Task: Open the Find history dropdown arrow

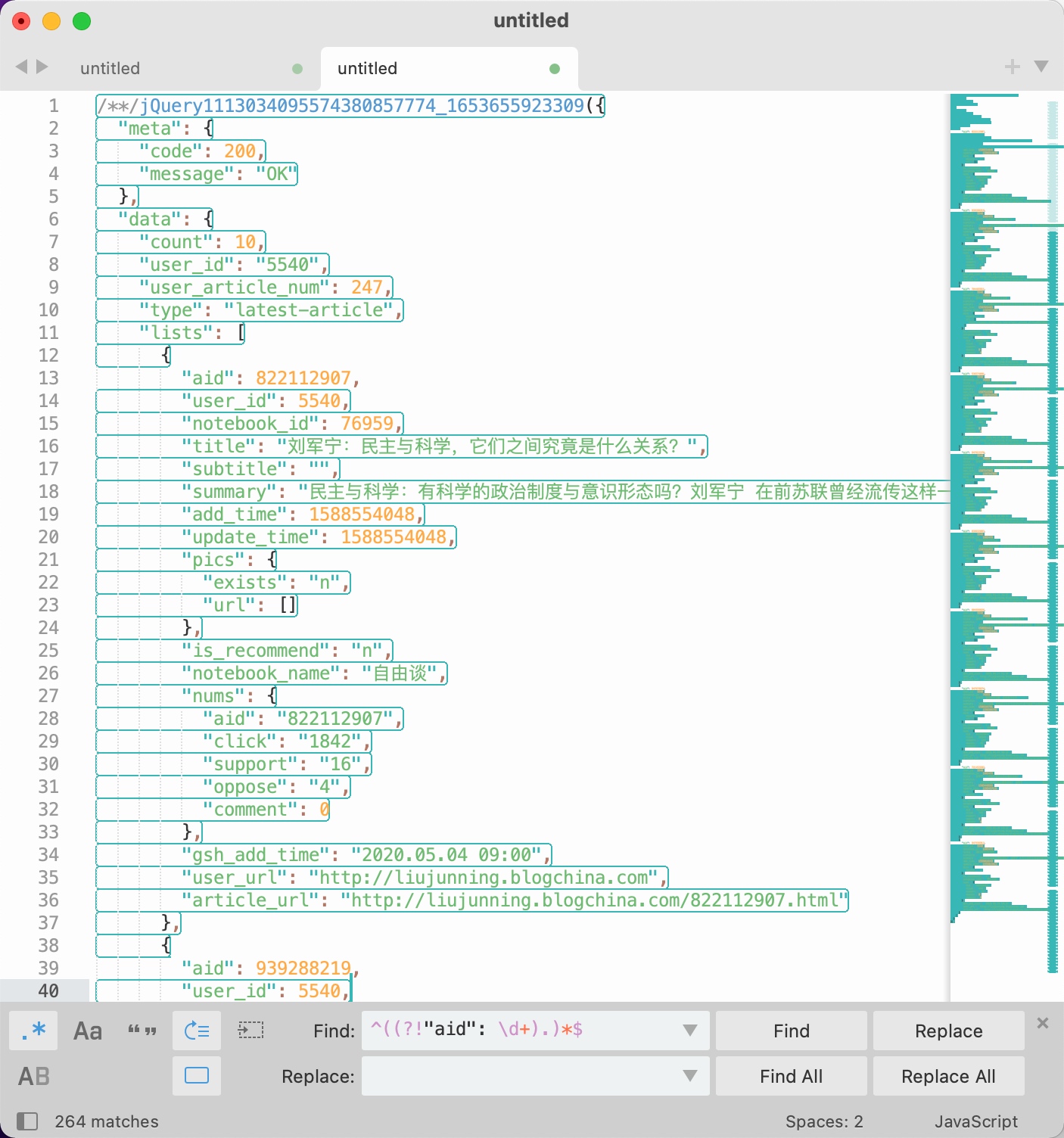Action: click(689, 1031)
